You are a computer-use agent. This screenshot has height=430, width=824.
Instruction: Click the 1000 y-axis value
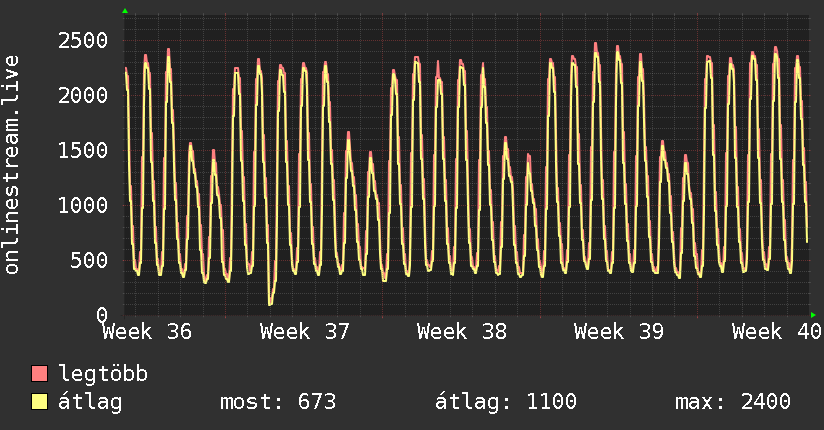(83, 205)
